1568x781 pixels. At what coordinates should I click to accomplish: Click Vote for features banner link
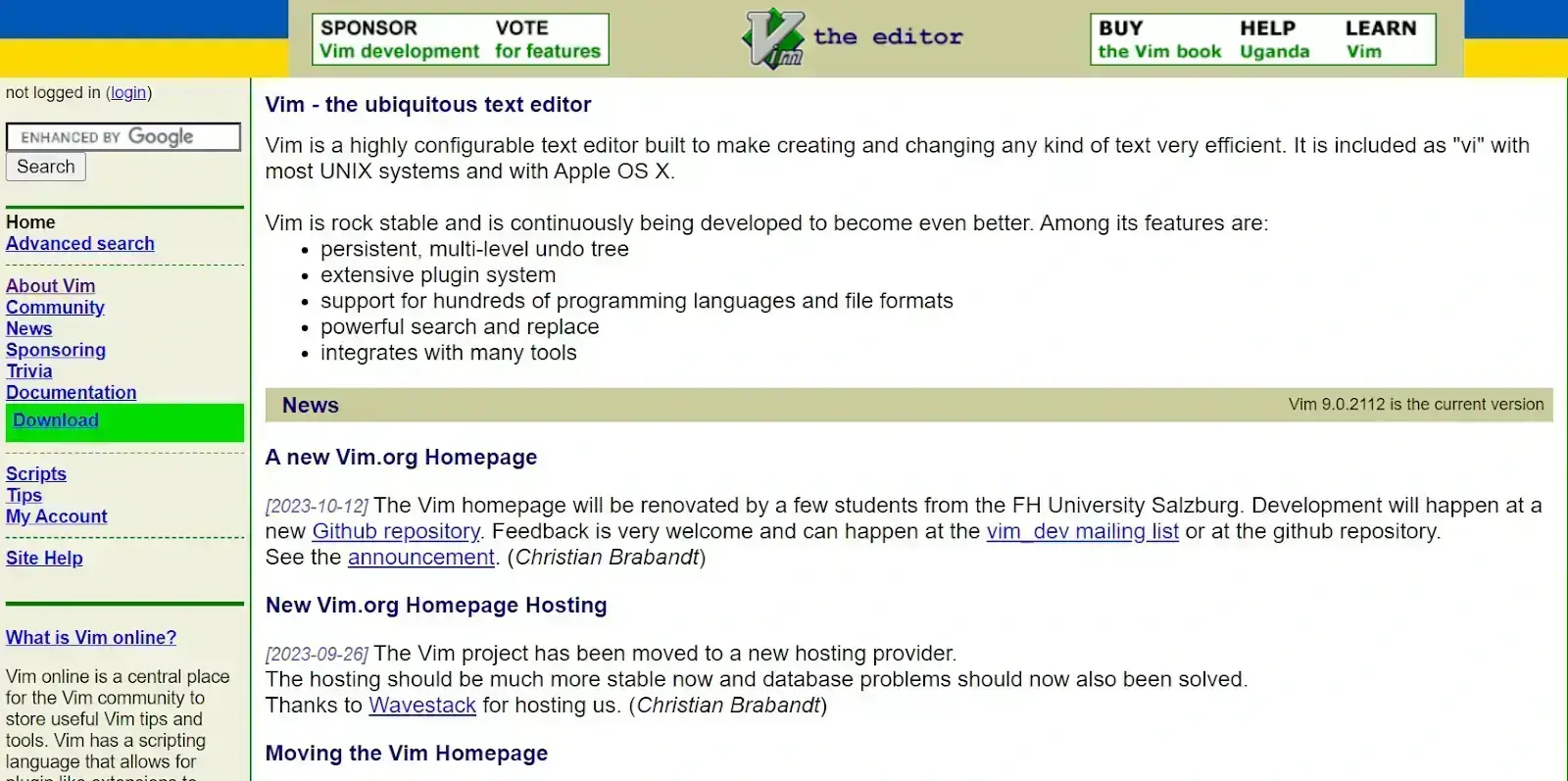point(547,39)
